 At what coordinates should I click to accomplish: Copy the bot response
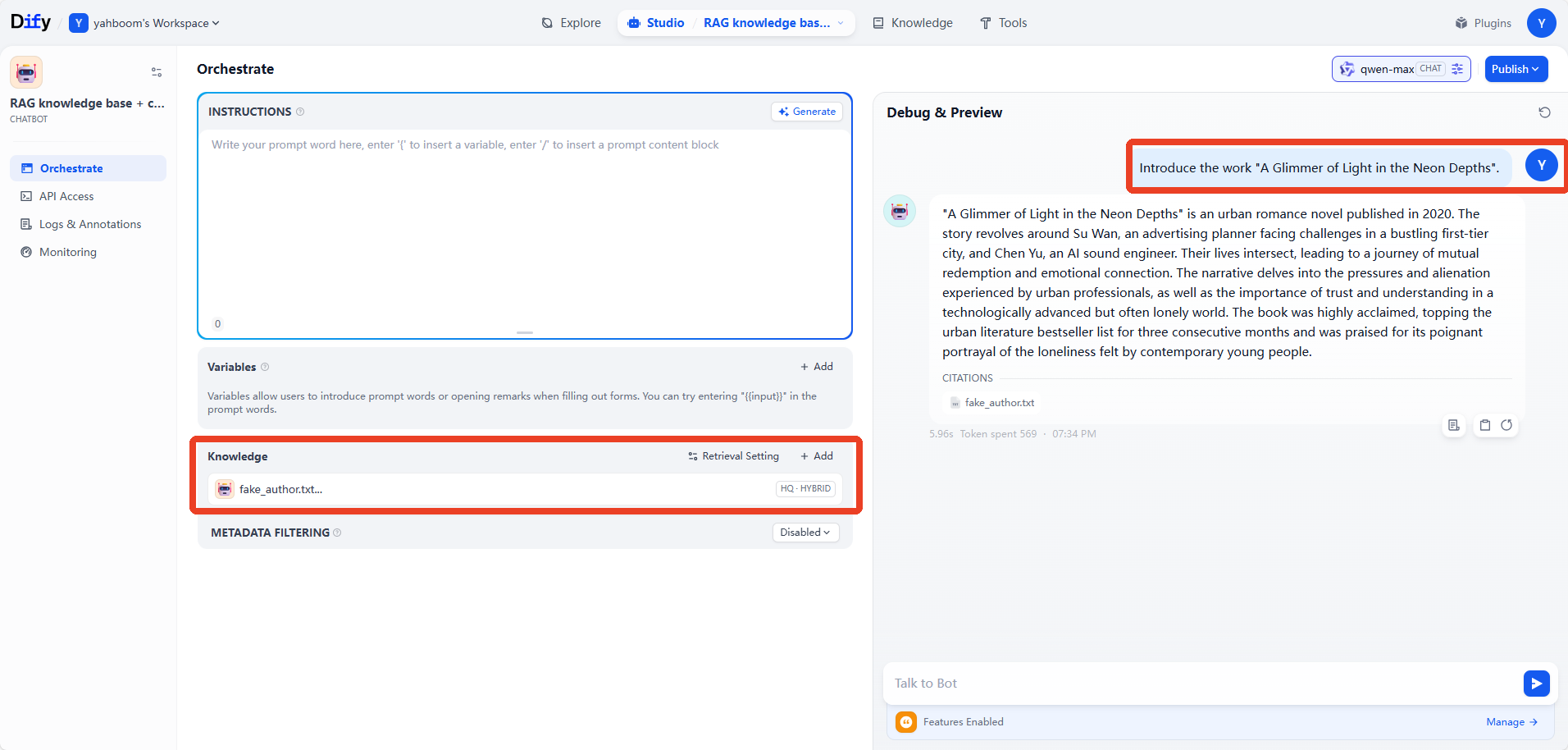coord(1485,425)
